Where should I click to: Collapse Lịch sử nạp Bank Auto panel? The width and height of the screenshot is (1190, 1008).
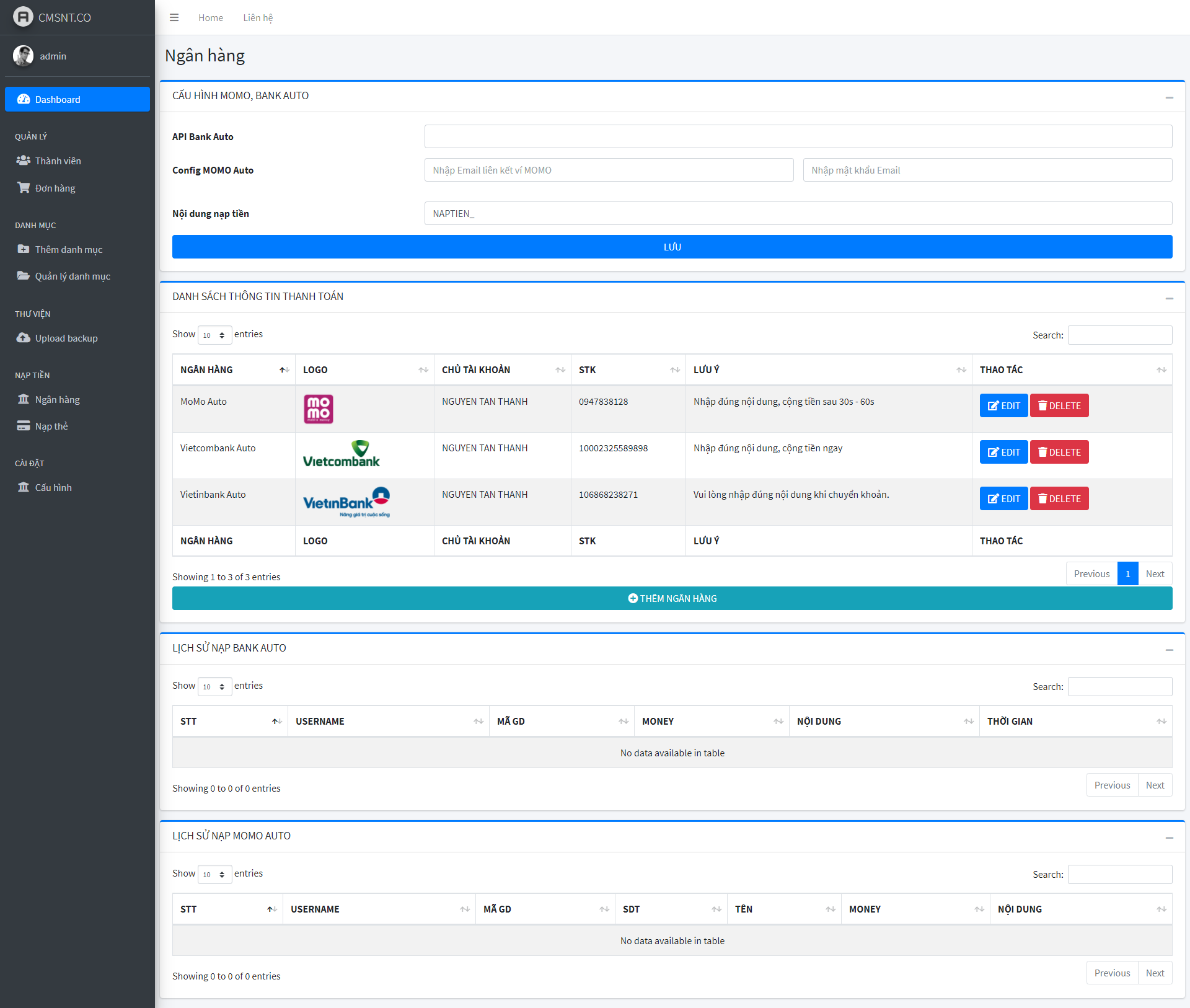point(1169,650)
